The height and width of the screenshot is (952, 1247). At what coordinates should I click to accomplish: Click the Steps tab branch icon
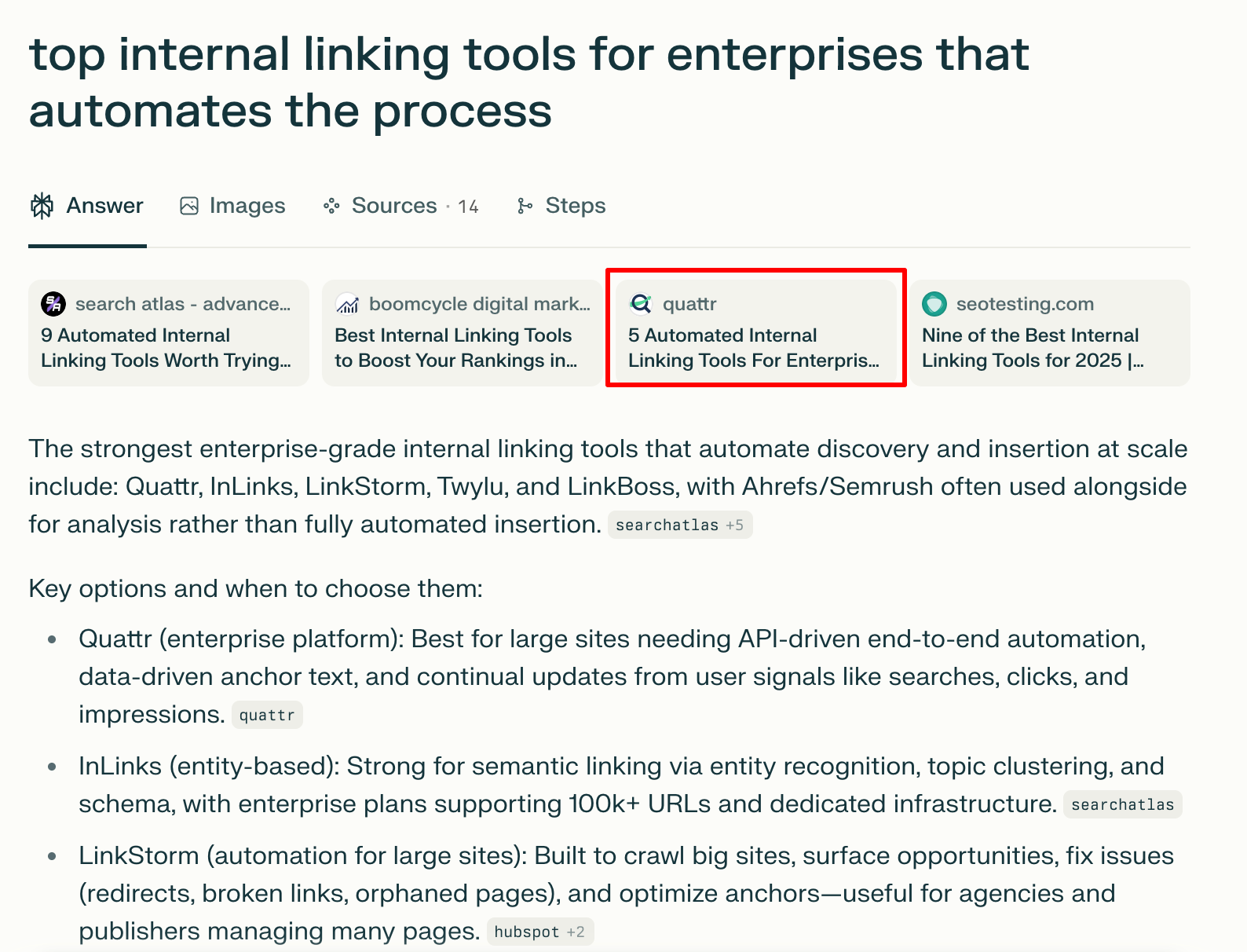click(x=525, y=206)
